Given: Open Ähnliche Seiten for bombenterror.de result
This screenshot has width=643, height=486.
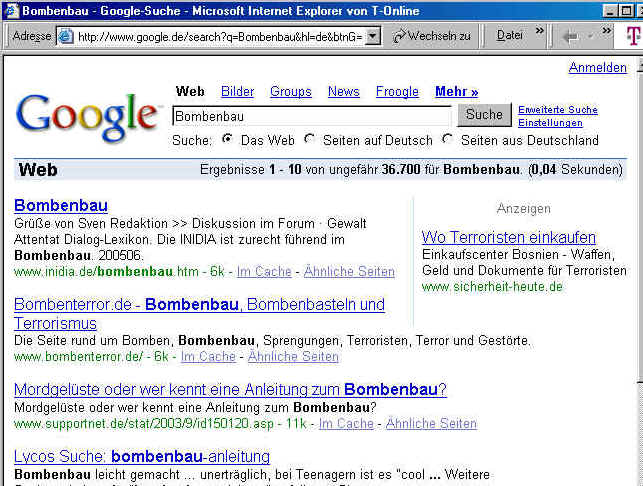Looking at the screenshot, I should pyautogui.click(x=293, y=356).
